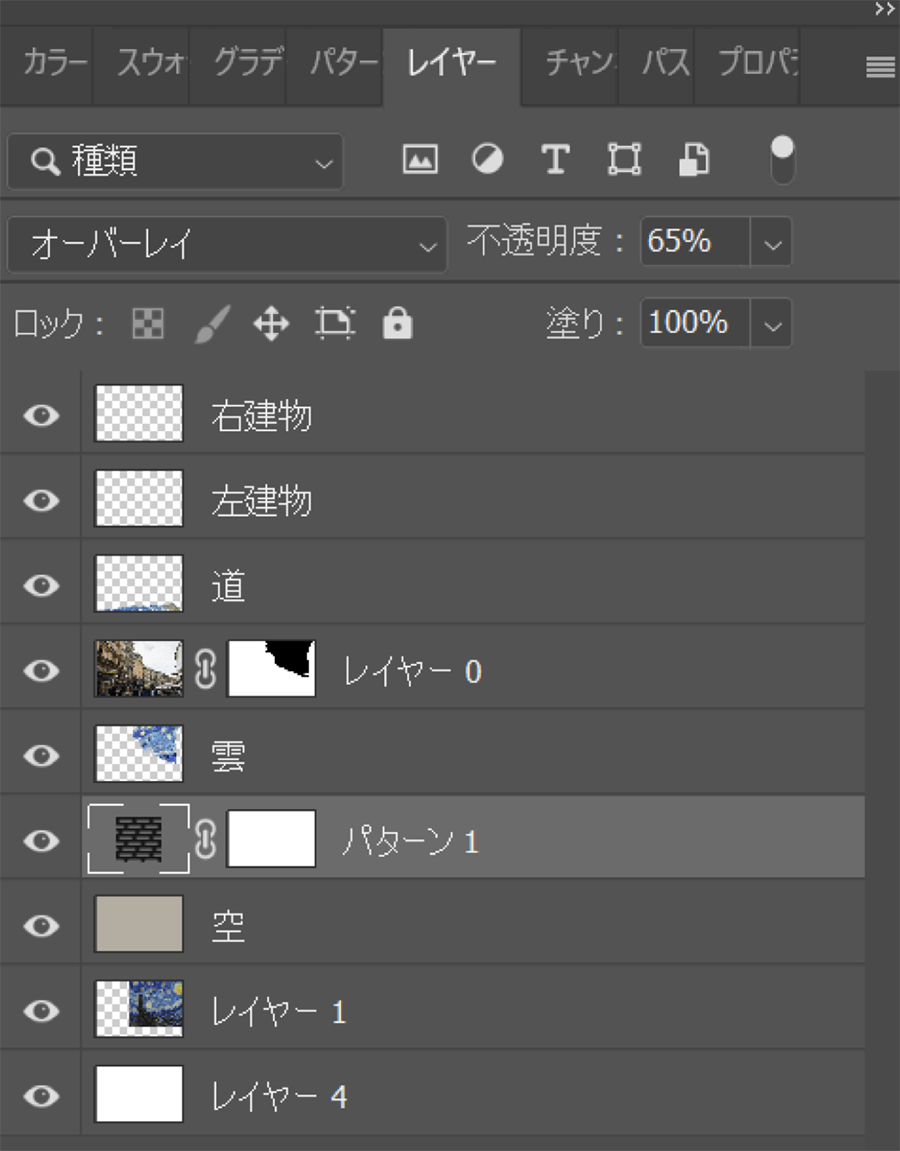Select layer name 空
The height and width of the screenshot is (1151, 900).
tap(228, 926)
